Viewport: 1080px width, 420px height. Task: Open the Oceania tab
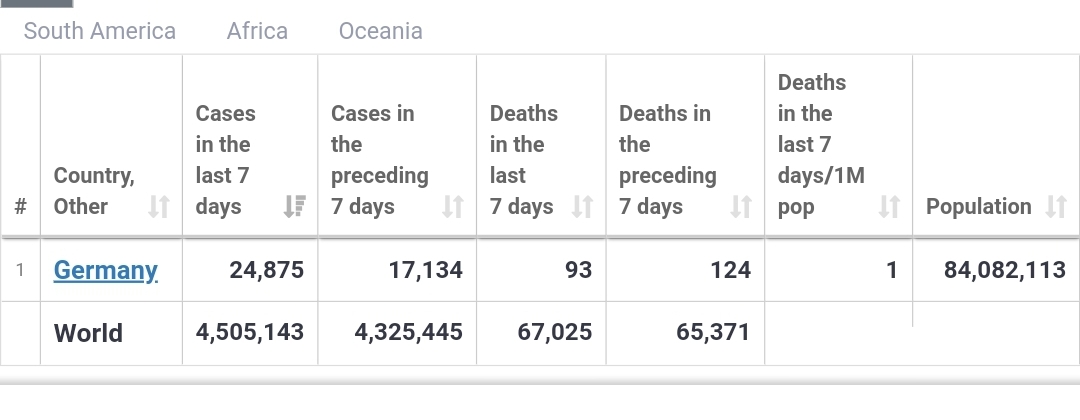[381, 31]
